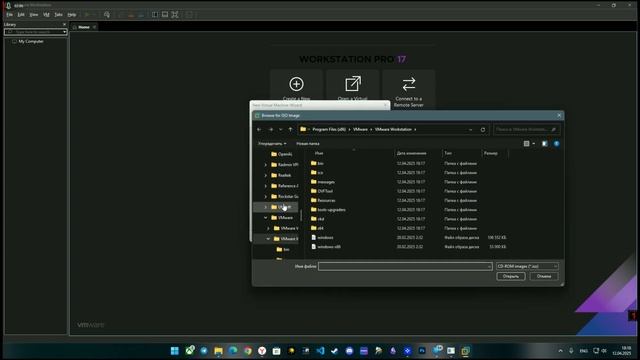Screen dimensions: 640x360
Task: Open Photoshop from the taskbar
Action: pyautogui.click(x=422, y=351)
